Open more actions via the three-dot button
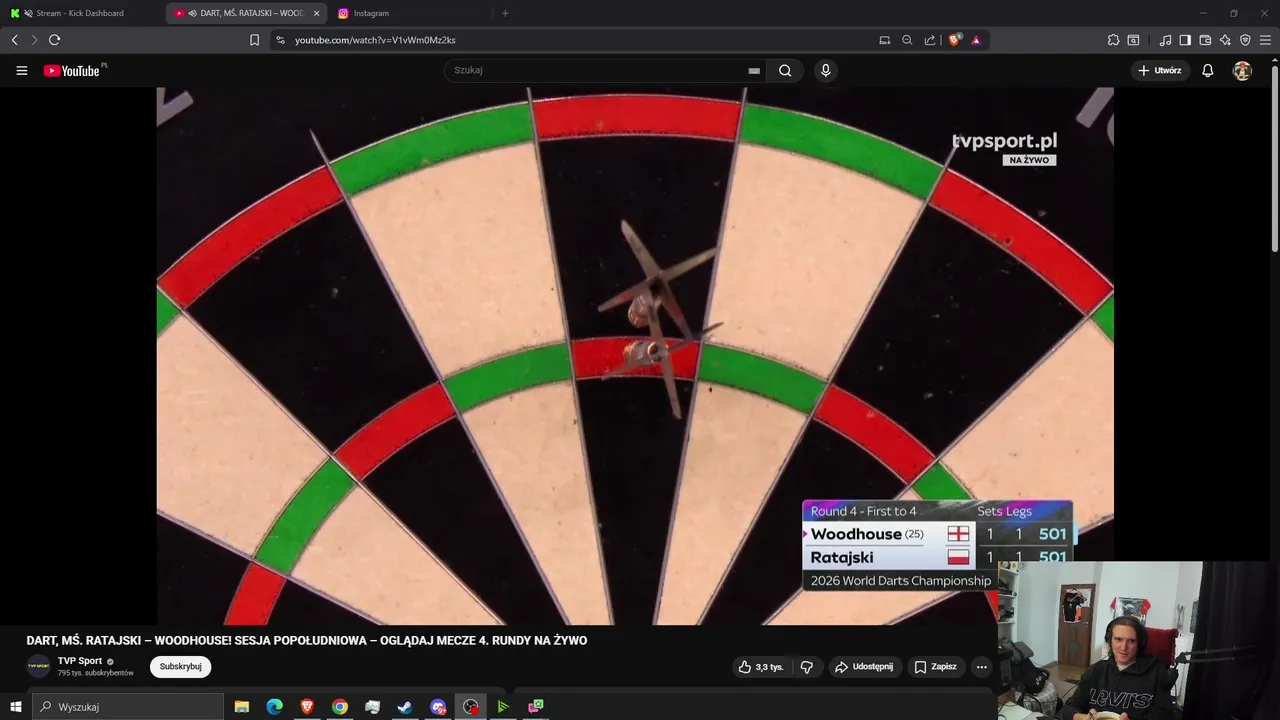The width and height of the screenshot is (1280, 720). pos(981,667)
